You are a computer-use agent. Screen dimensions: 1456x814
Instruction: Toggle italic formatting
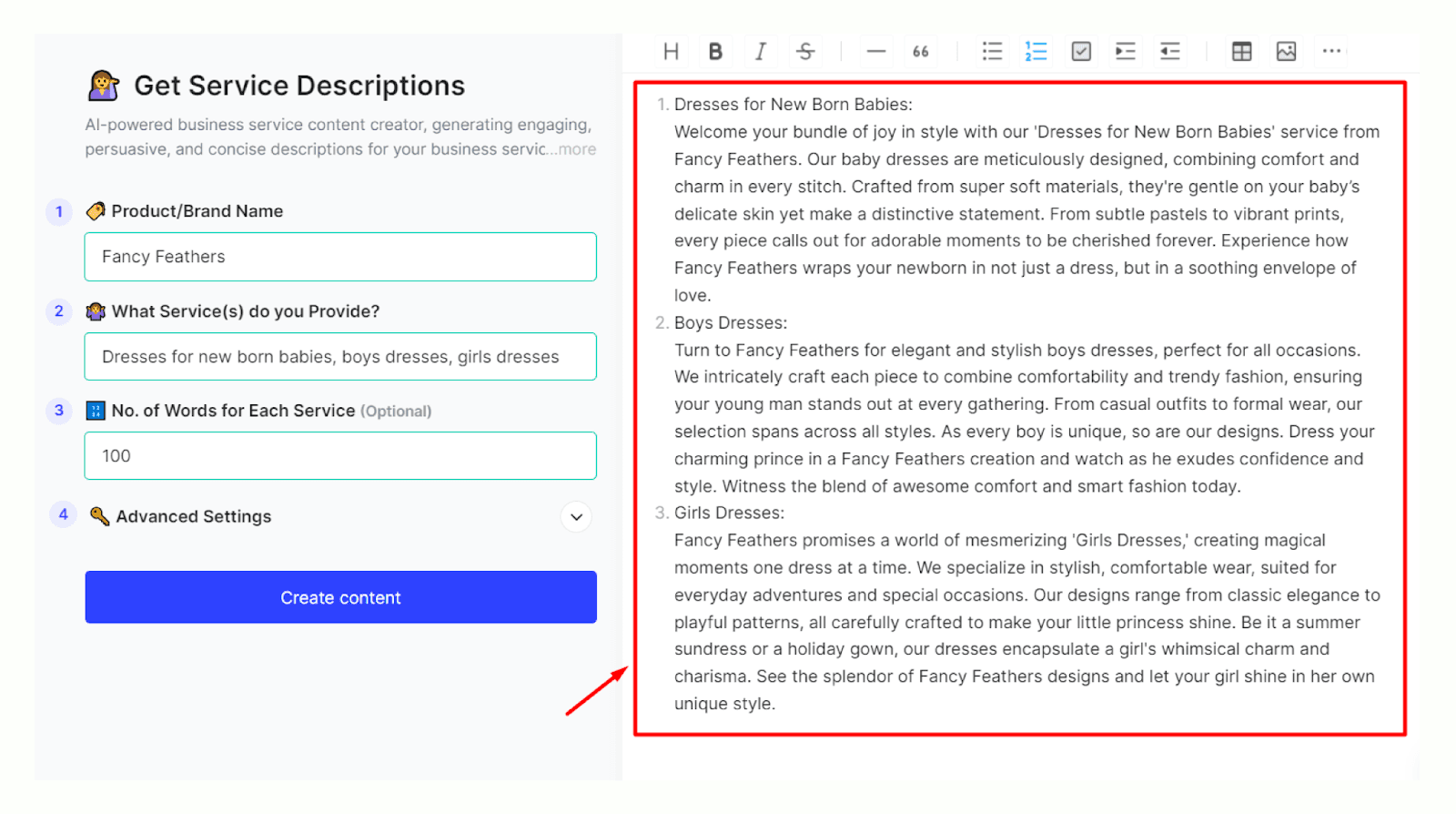[x=761, y=51]
